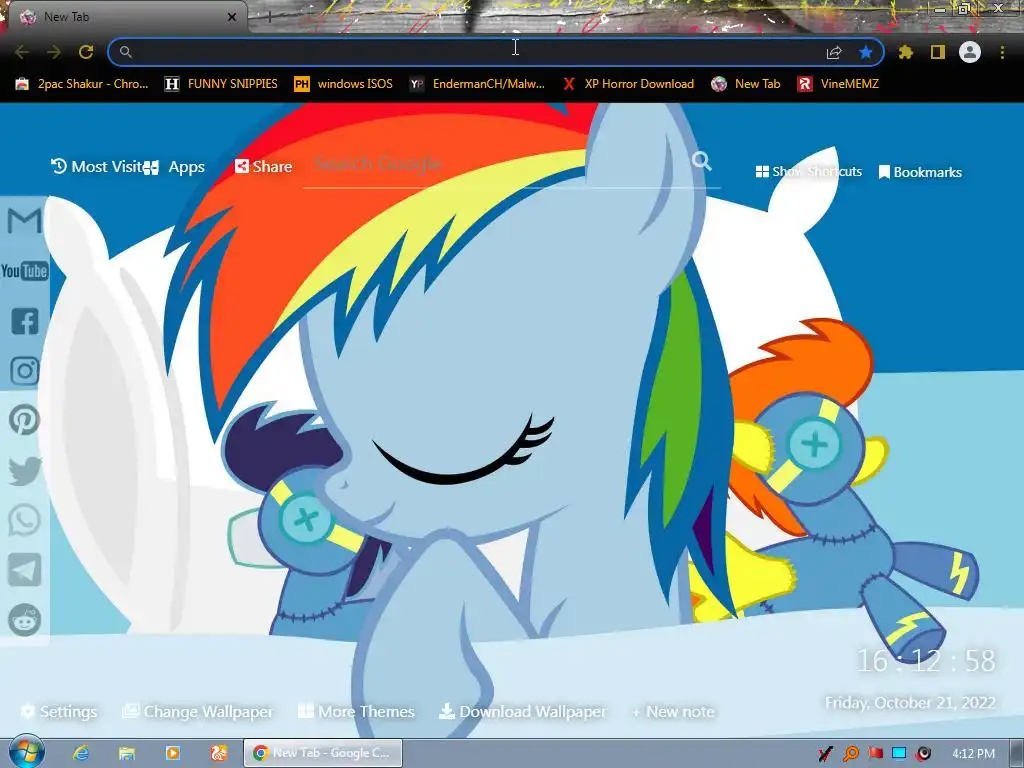Image resolution: width=1024 pixels, height=768 pixels.
Task: Open Windows Explorer from taskbar
Action: (x=126, y=753)
